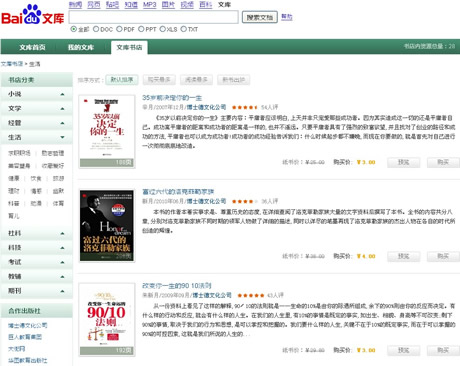Collapse the 生活 category arrow
The width and height of the screenshot is (460, 366).
62,137
